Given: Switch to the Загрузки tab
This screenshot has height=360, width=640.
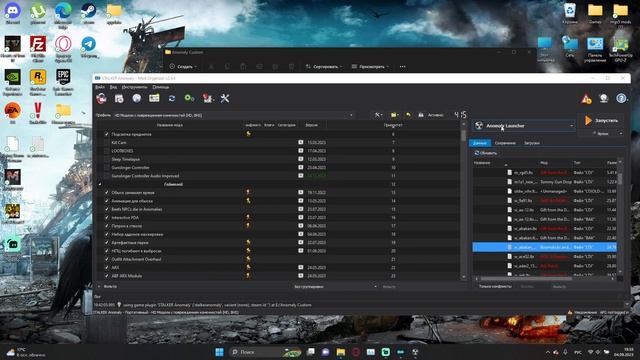Looking at the screenshot, I should click(532, 143).
